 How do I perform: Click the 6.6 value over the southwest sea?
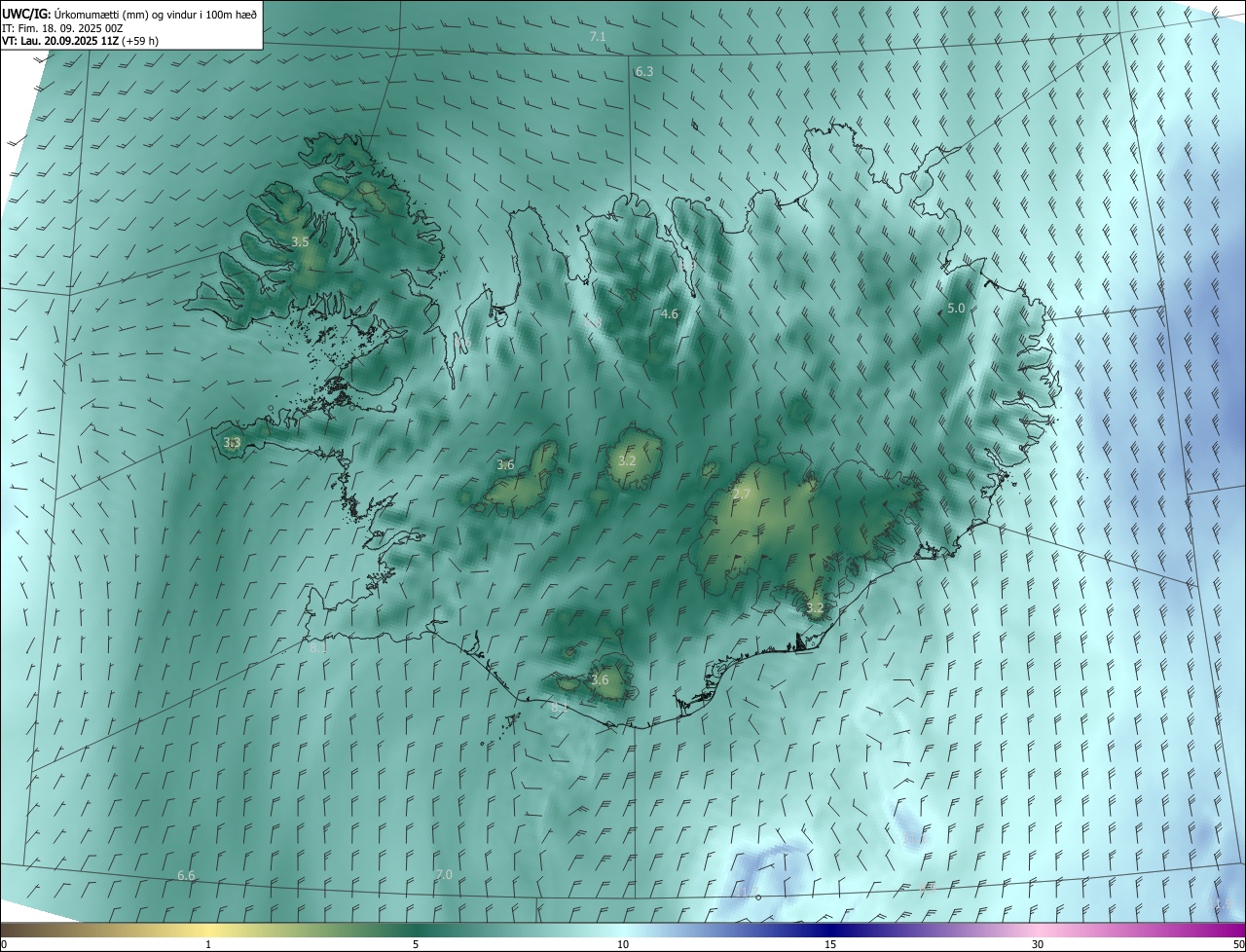[x=186, y=876]
